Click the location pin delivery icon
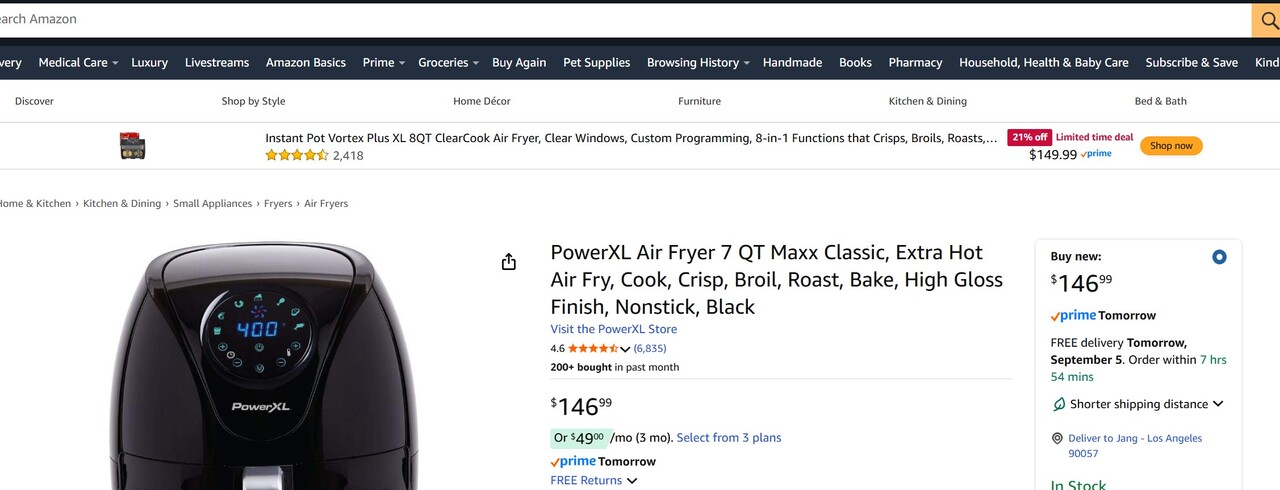 click(1057, 439)
